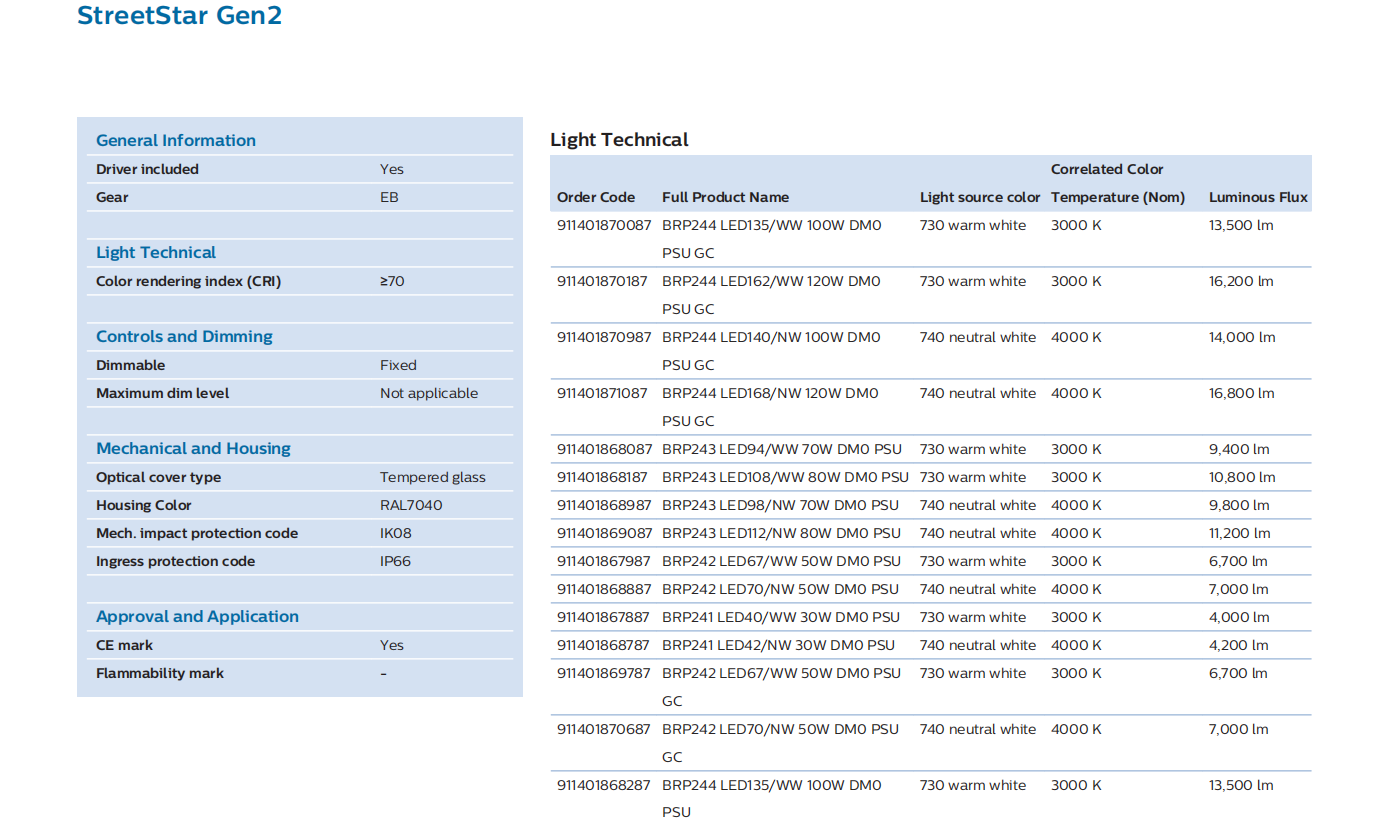Click order code 911401871087
The width and height of the screenshot is (1384, 824).
click(603, 393)
